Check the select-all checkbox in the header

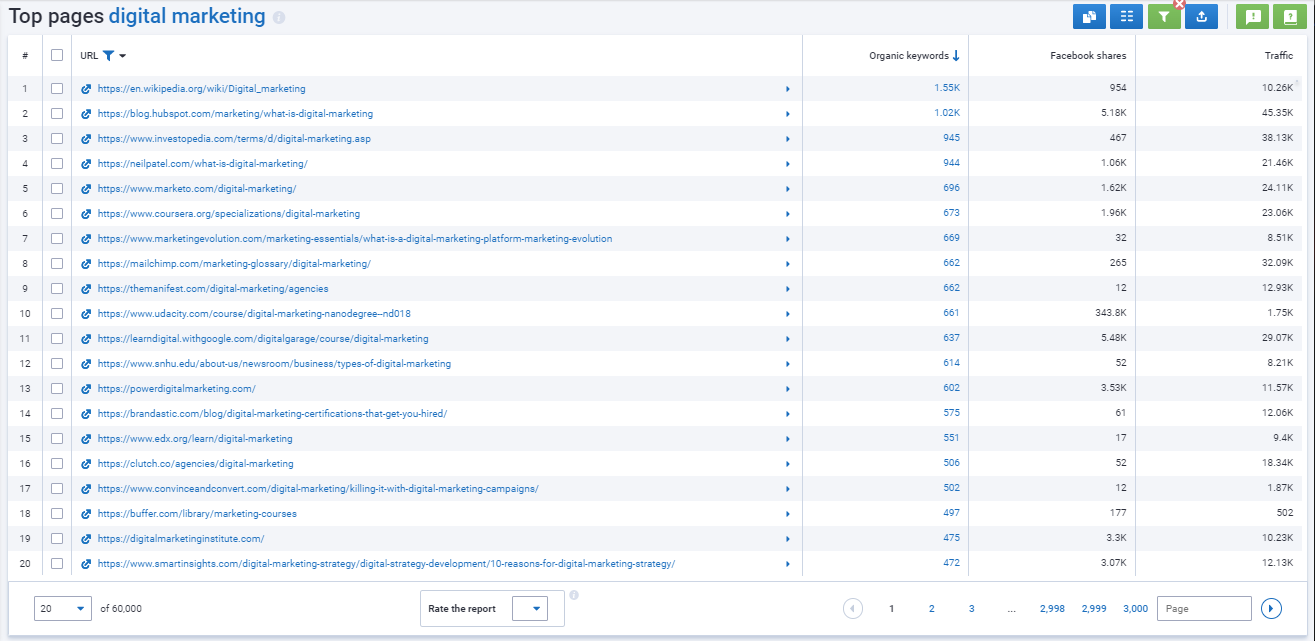(x=57, y=55)
